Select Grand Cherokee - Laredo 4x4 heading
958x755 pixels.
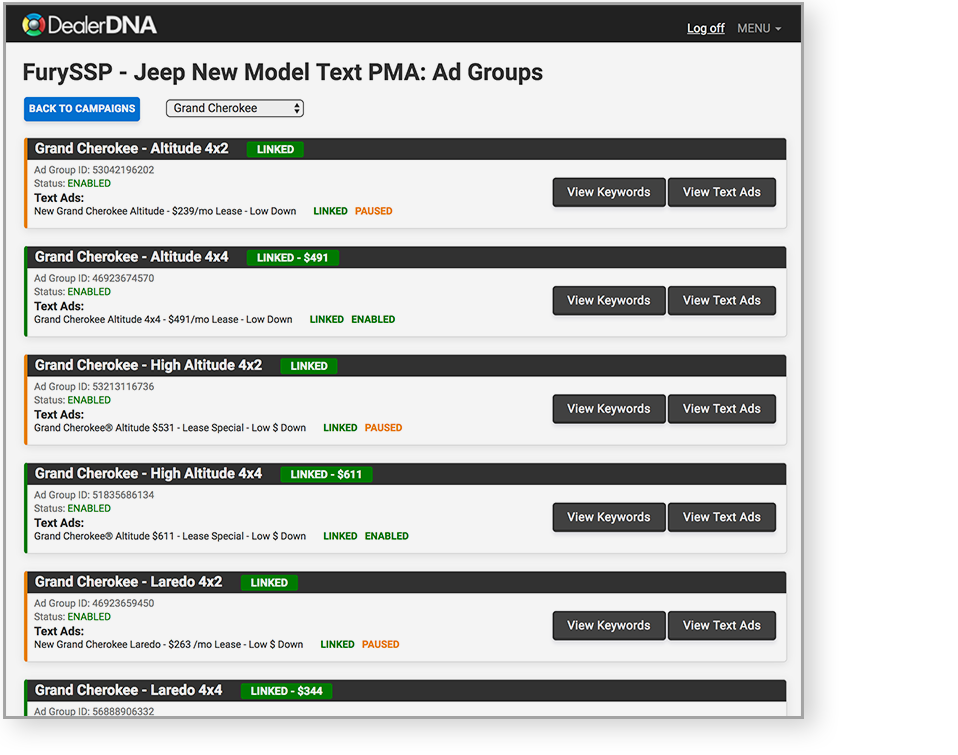[x=128, y=690]
